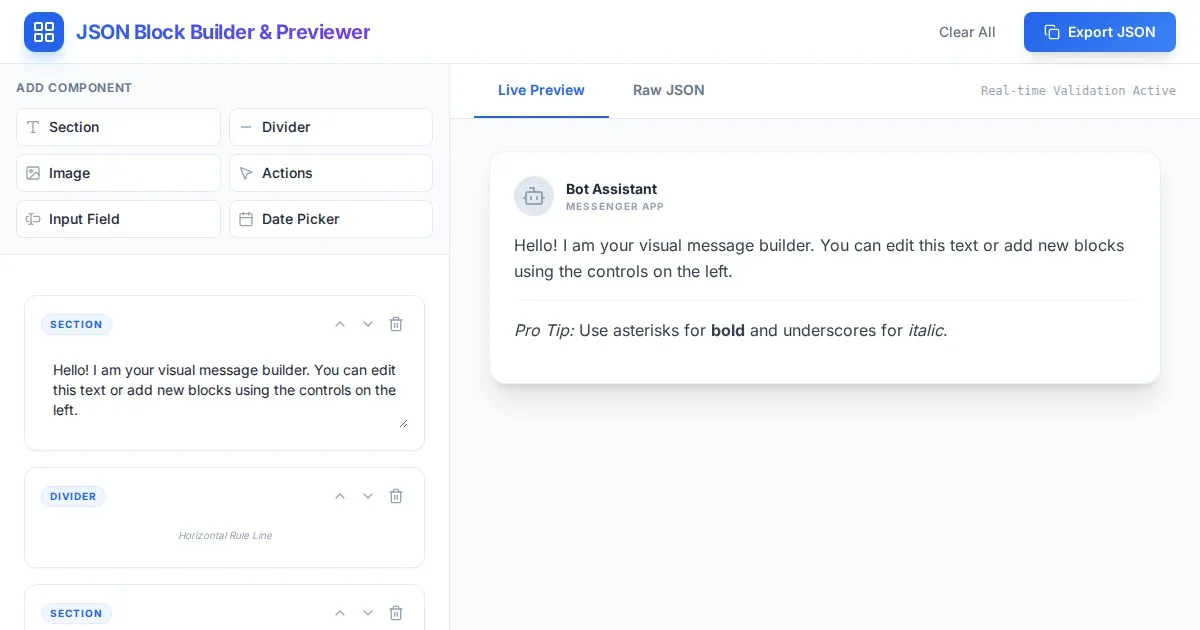Viewport: 1200px width, 630px height.
Task: Move the first Section block down
Action: click(x=368, y=324)
